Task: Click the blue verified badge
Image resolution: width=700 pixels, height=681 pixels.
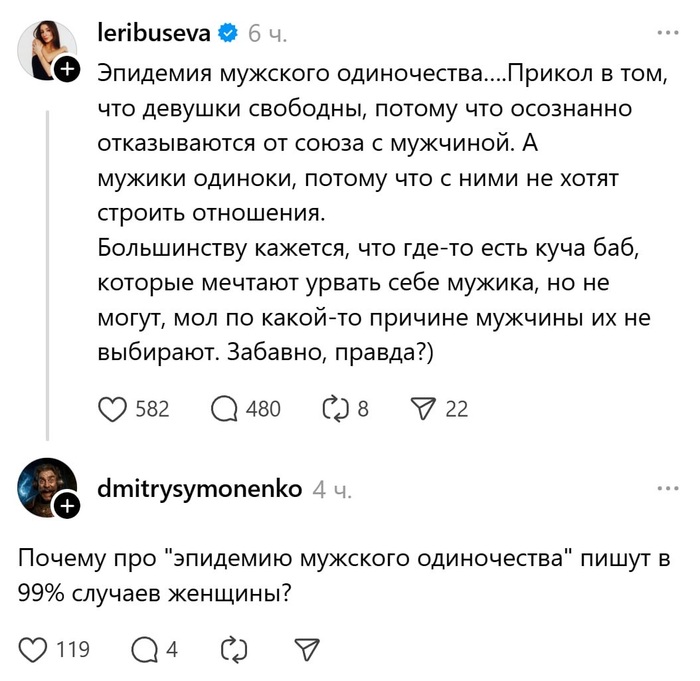Action: (228, 33)
